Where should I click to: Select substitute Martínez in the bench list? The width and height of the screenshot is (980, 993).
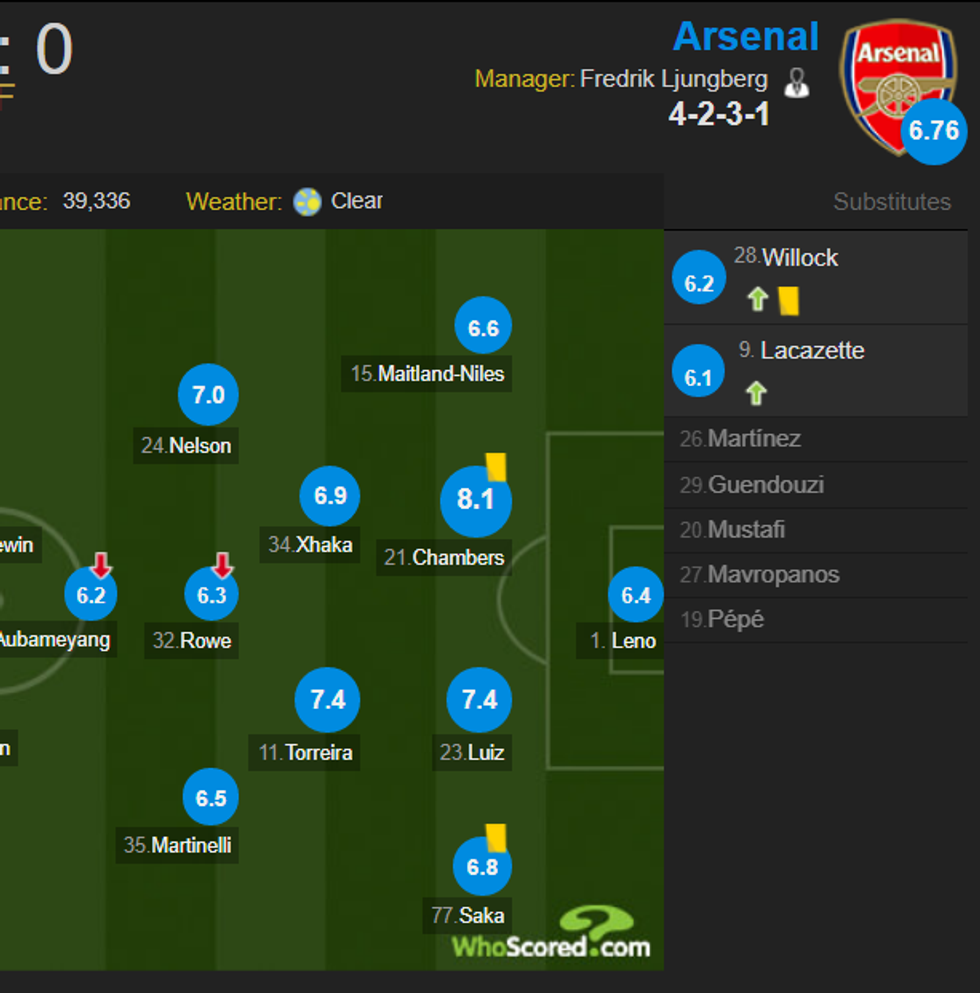[753, 439]
